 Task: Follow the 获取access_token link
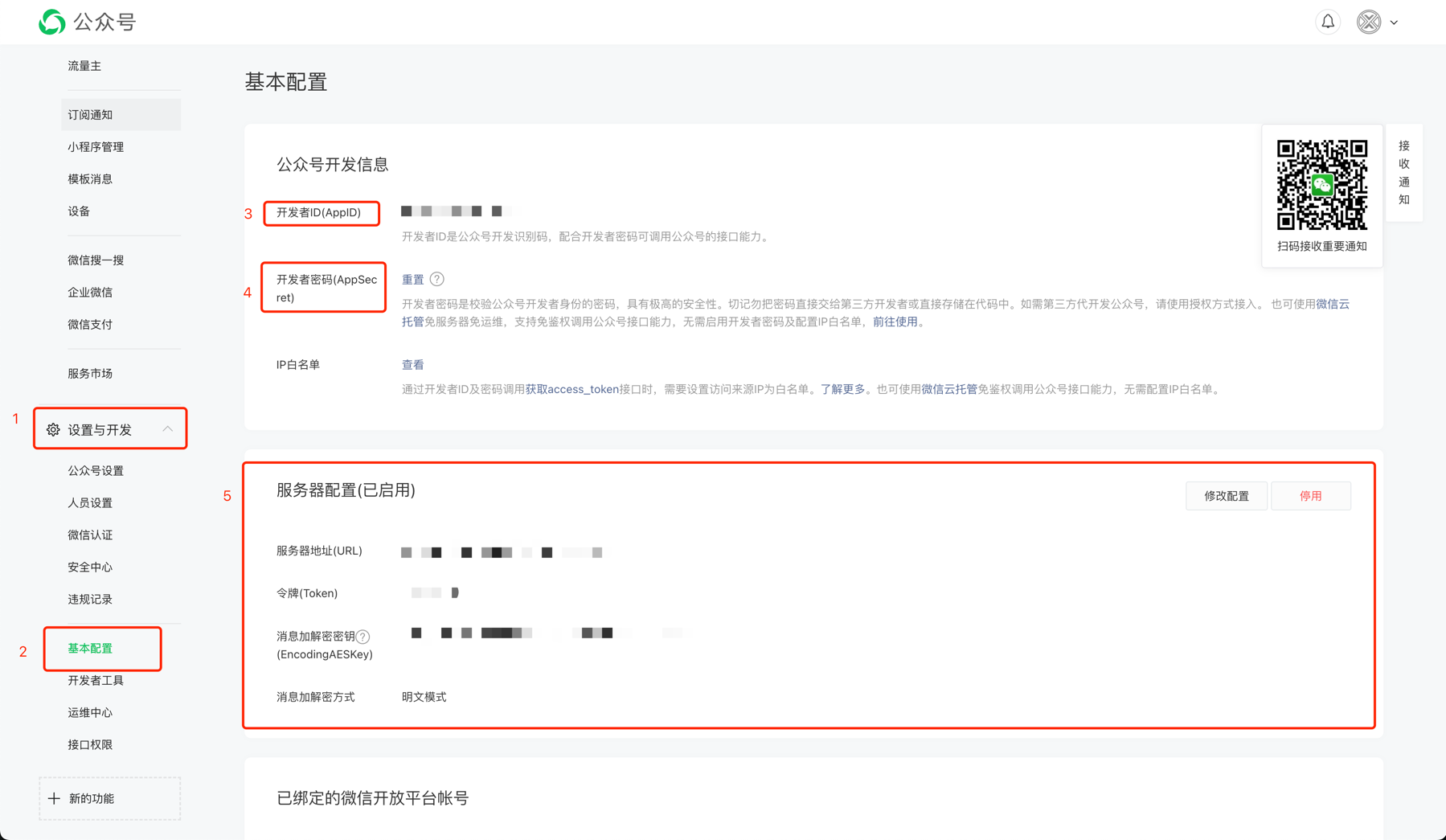point(572,389)
